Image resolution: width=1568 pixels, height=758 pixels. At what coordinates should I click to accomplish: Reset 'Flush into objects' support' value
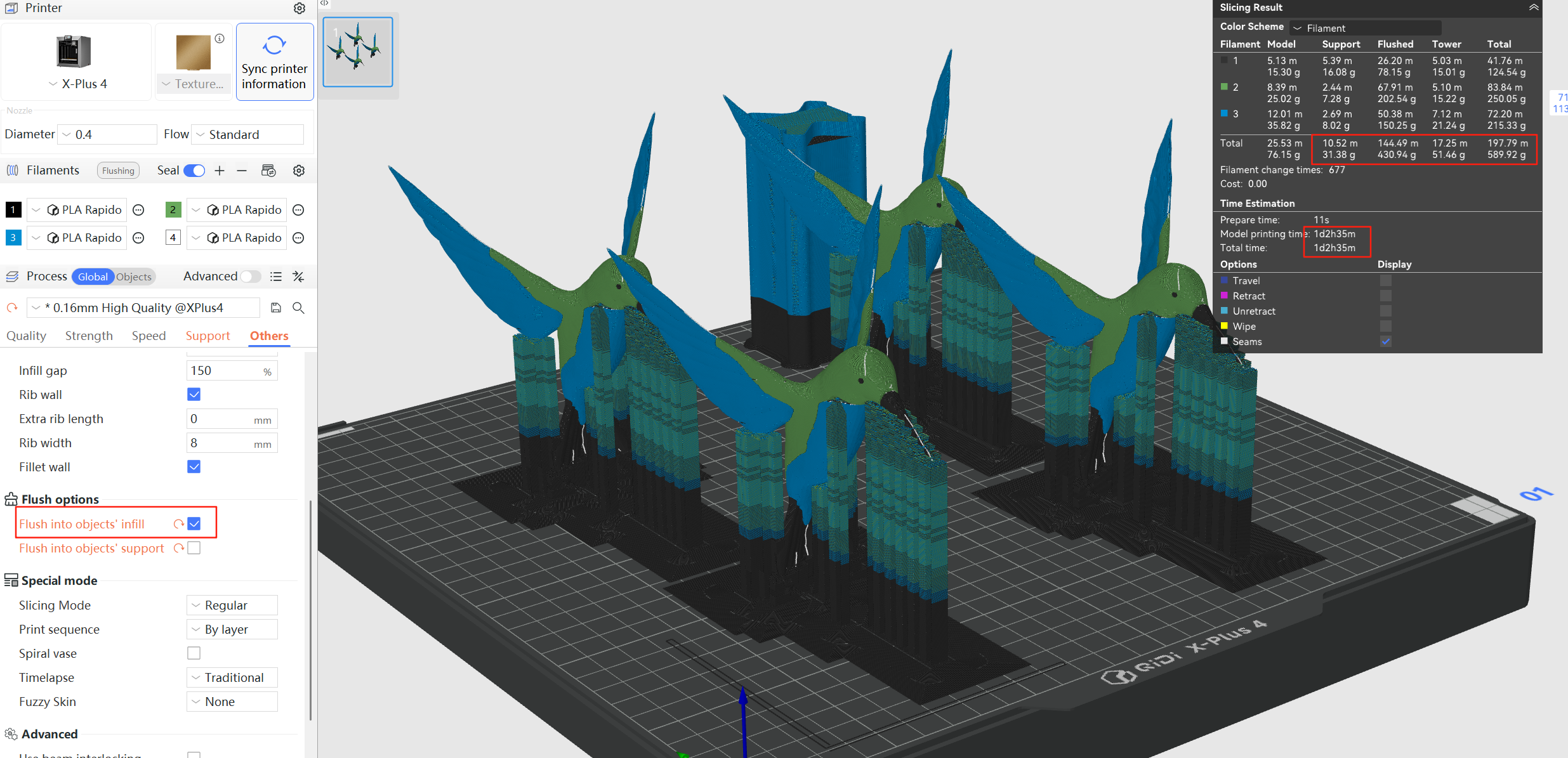179,548
